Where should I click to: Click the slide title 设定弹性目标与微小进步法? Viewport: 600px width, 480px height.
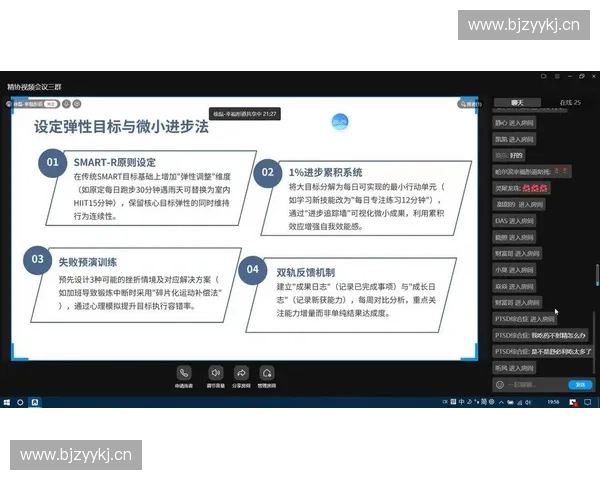[121, 127]
